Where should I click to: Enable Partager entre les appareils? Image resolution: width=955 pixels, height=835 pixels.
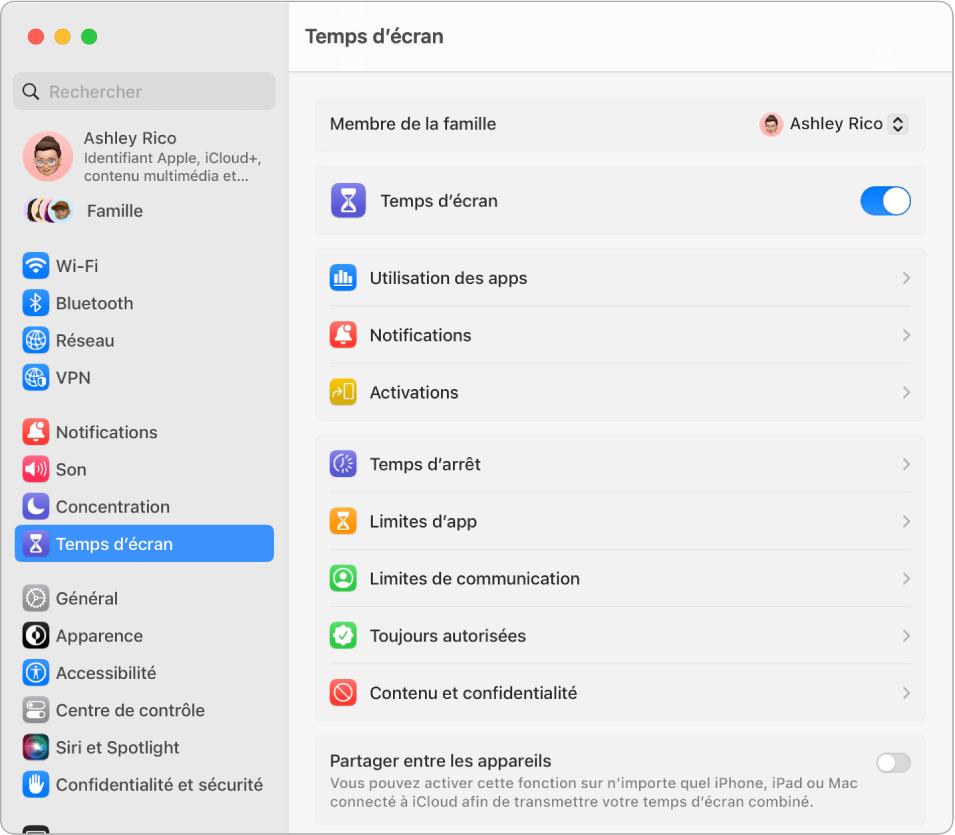[x=891, y=763]
